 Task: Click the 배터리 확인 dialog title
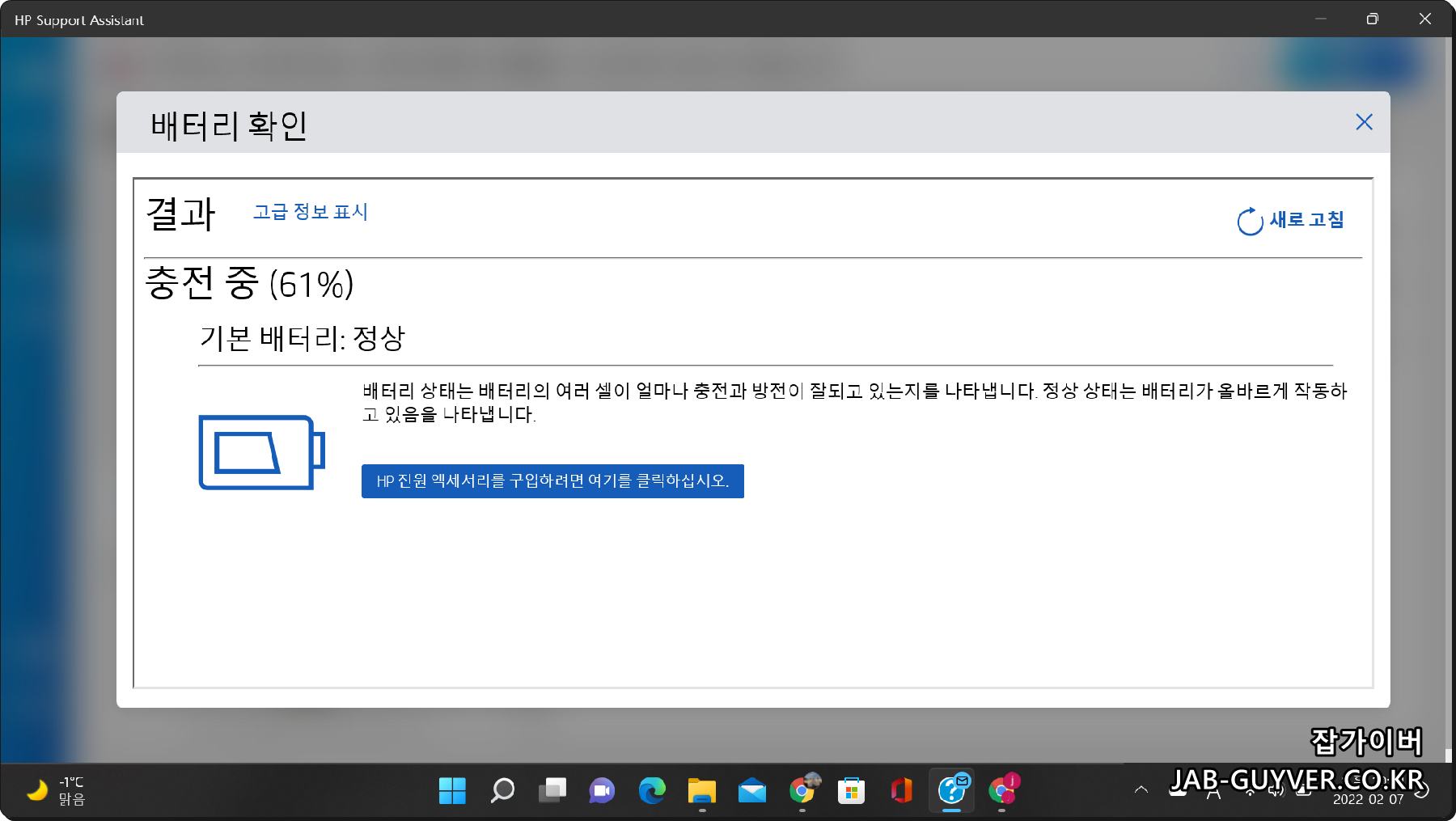coord(229,125)
